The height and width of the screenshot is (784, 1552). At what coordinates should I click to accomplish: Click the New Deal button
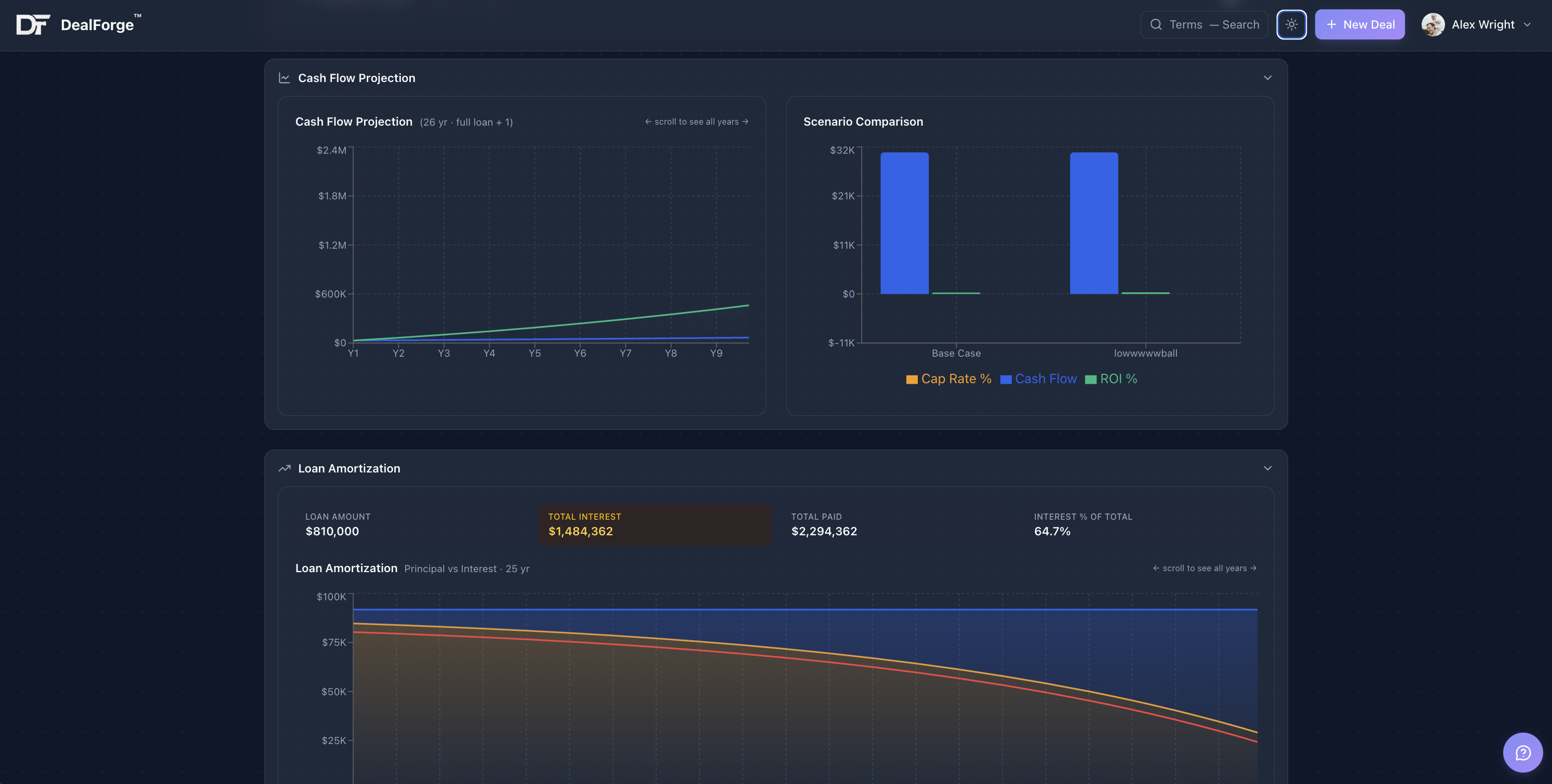point(1359,25)
